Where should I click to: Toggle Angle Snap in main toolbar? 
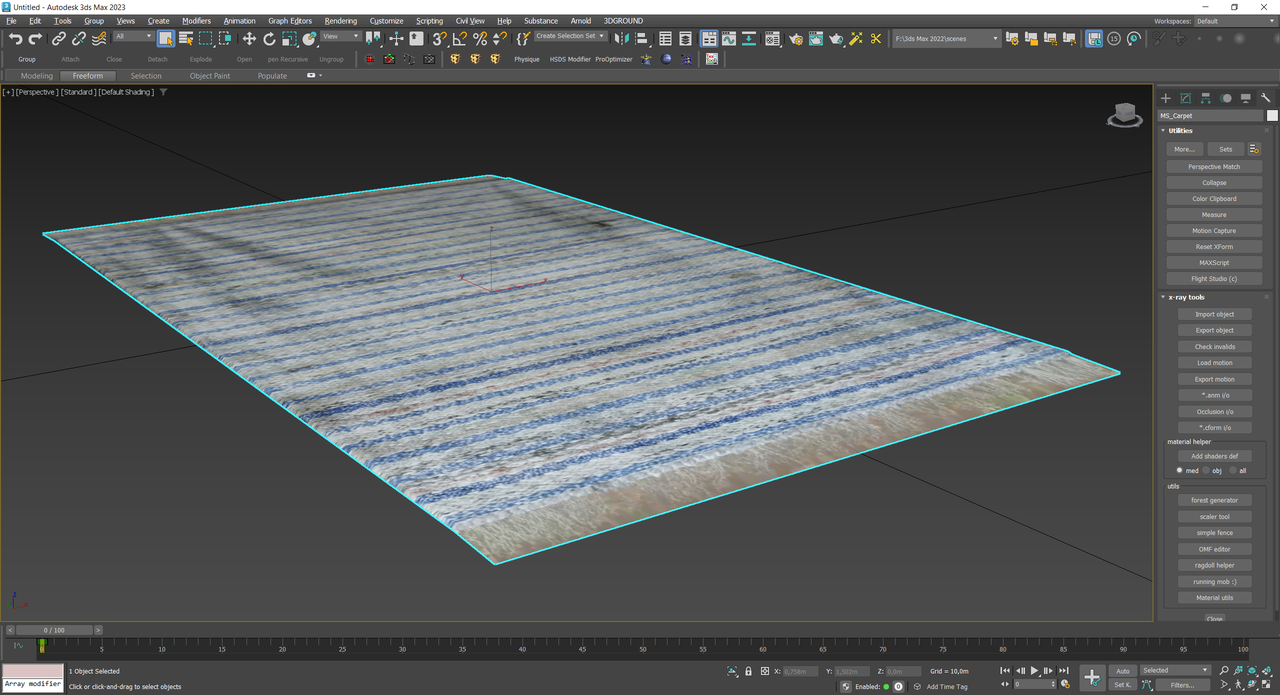(459, 39)
